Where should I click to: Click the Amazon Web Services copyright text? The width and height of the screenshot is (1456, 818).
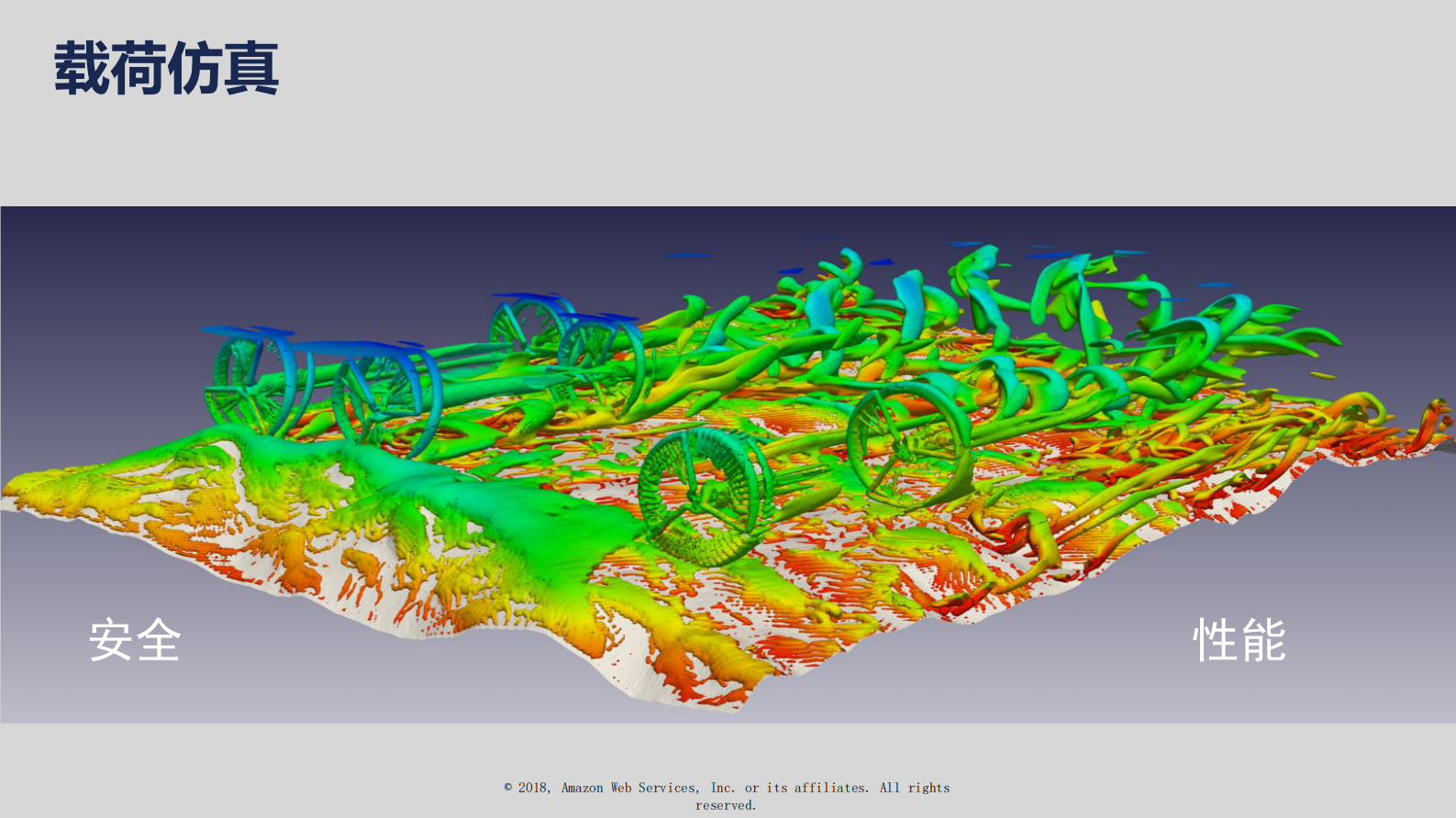[x=727, y=788]
